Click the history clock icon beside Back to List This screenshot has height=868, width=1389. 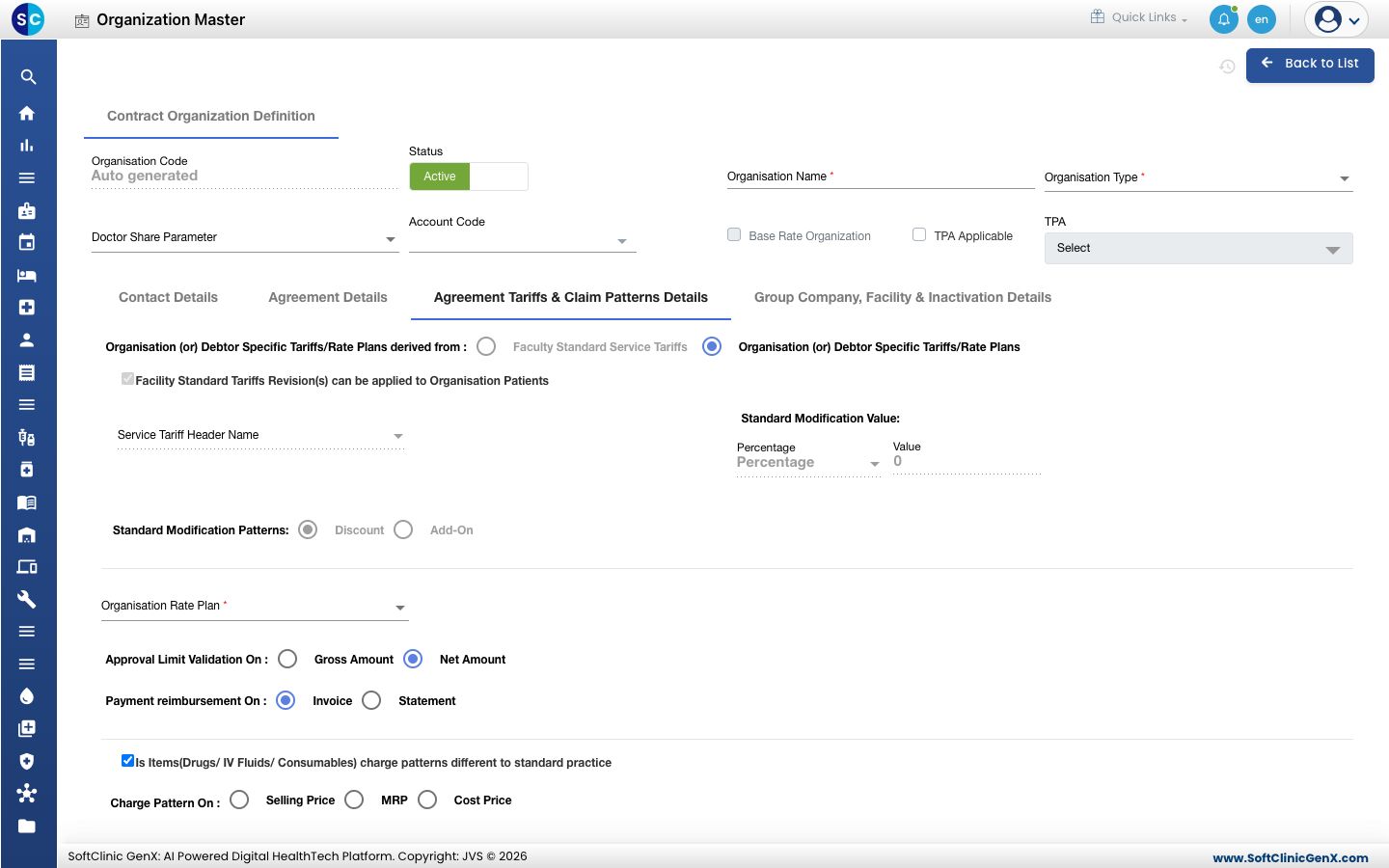click(1227, 67)
